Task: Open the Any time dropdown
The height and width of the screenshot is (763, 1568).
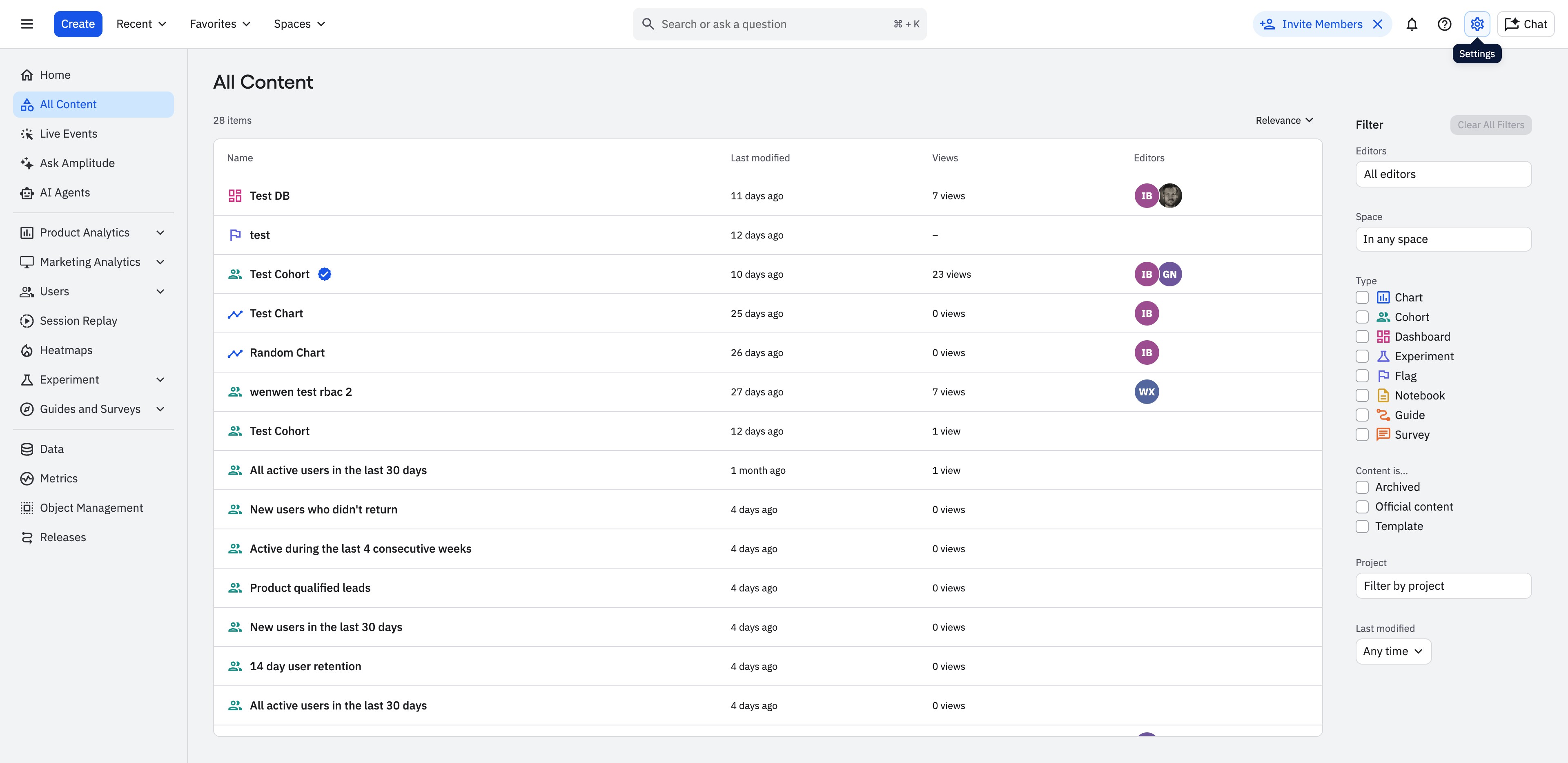Action: click(1393, 651)
